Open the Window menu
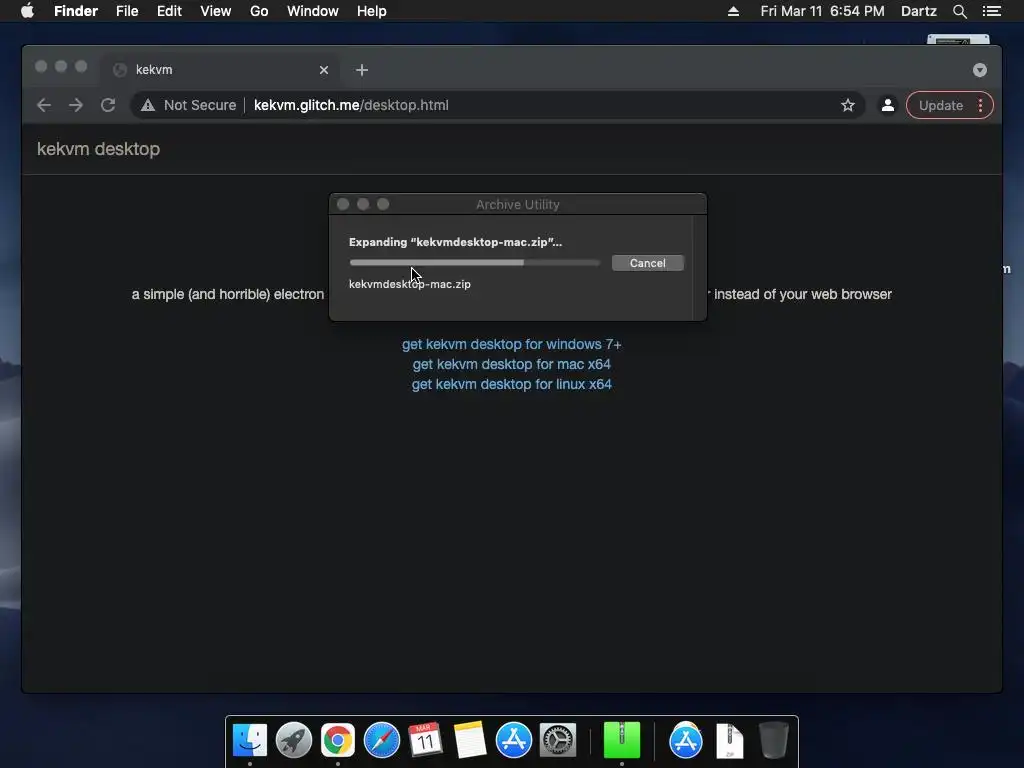Screen dimensions: 1024x768 pos(312,11)
